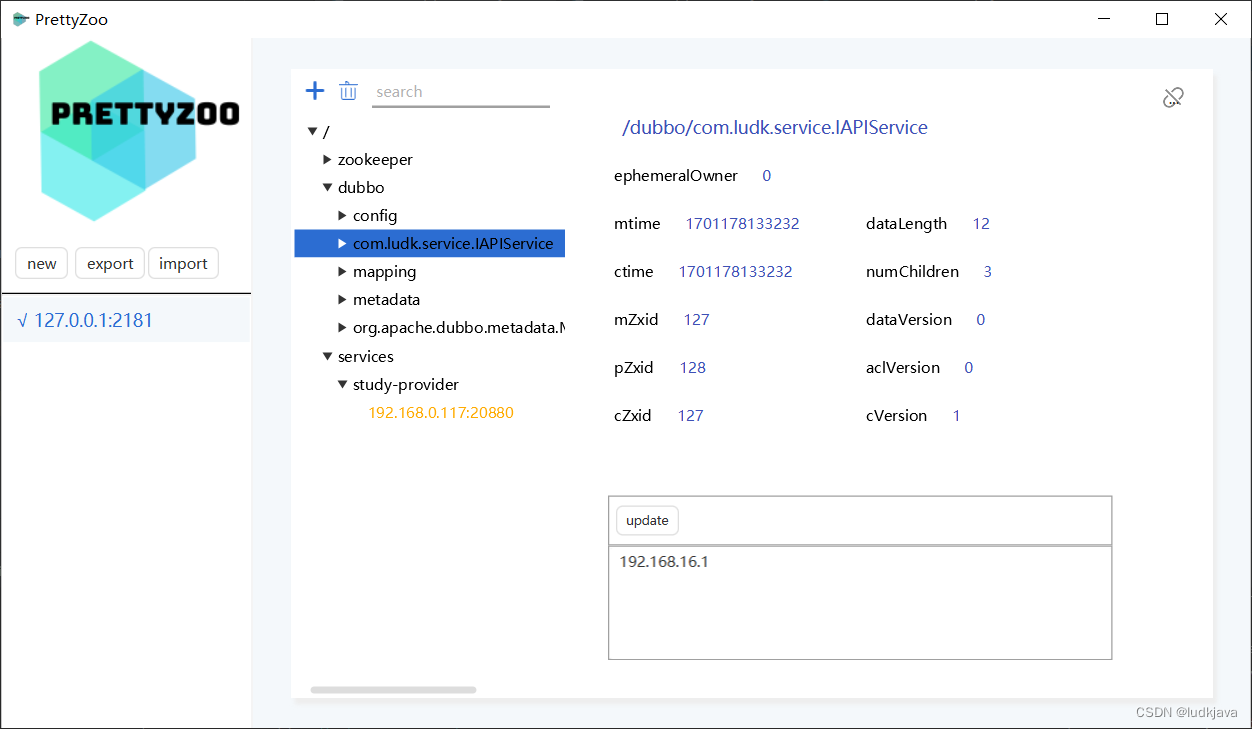Screen dimensions: 1252x729
Task: Click the cVersion value 1
Action: [x=956, y=415]
